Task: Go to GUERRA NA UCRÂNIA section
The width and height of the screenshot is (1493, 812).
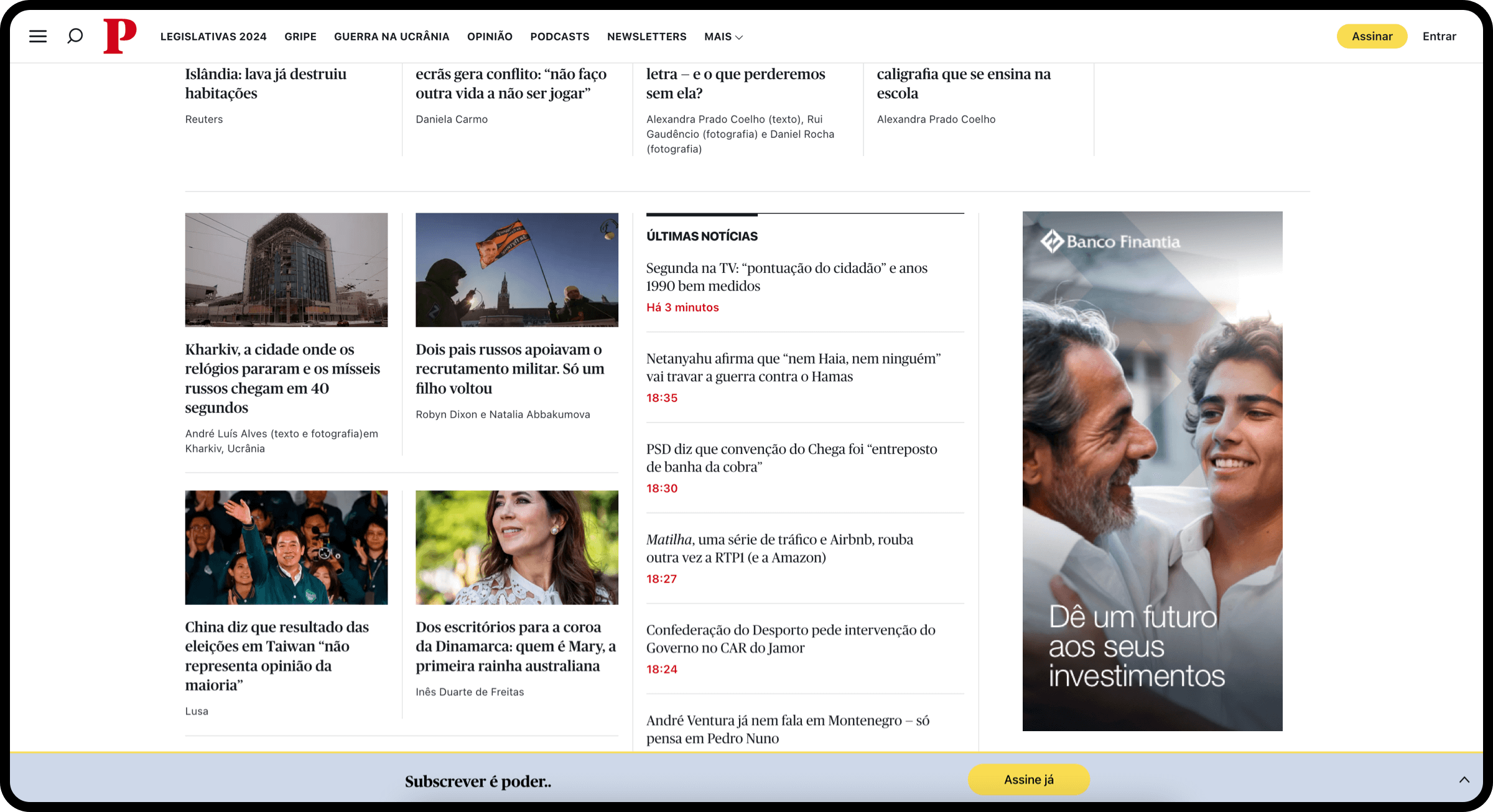Action: (391, 37)
